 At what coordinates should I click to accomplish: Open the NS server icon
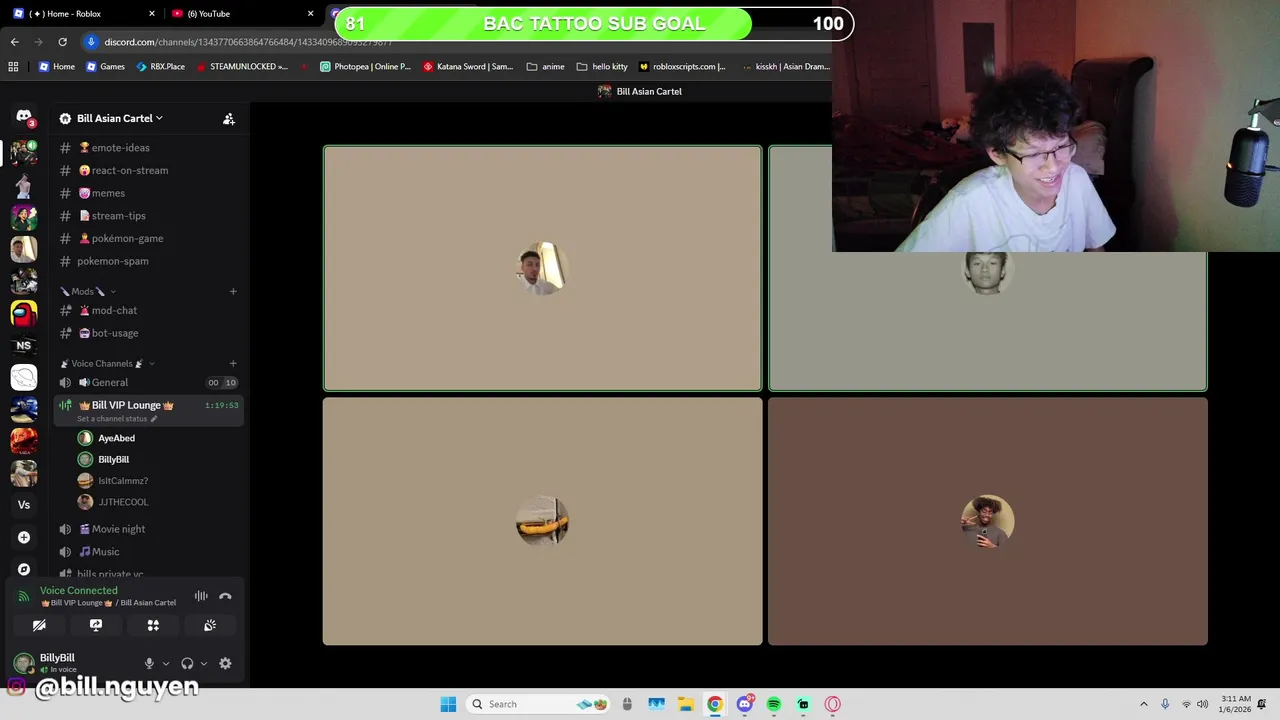[24, 345]
